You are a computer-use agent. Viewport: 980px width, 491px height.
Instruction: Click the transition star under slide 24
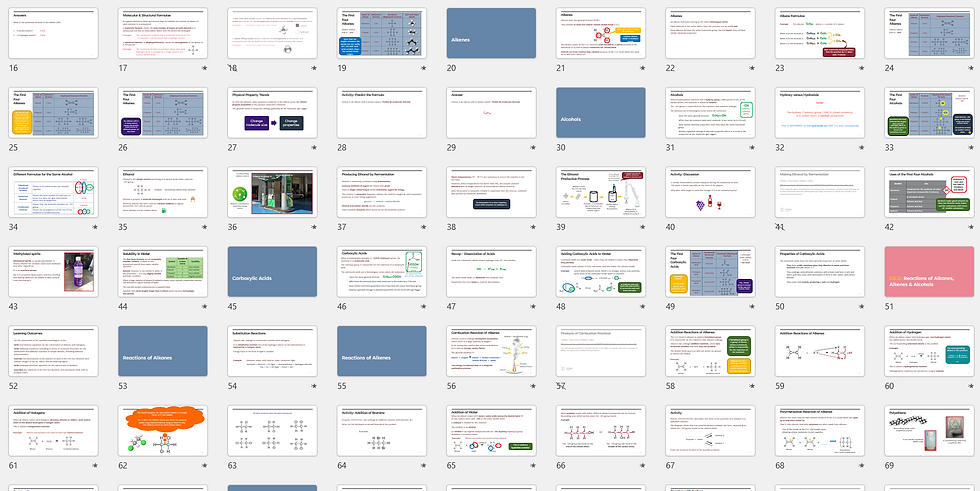pos(971,69)
